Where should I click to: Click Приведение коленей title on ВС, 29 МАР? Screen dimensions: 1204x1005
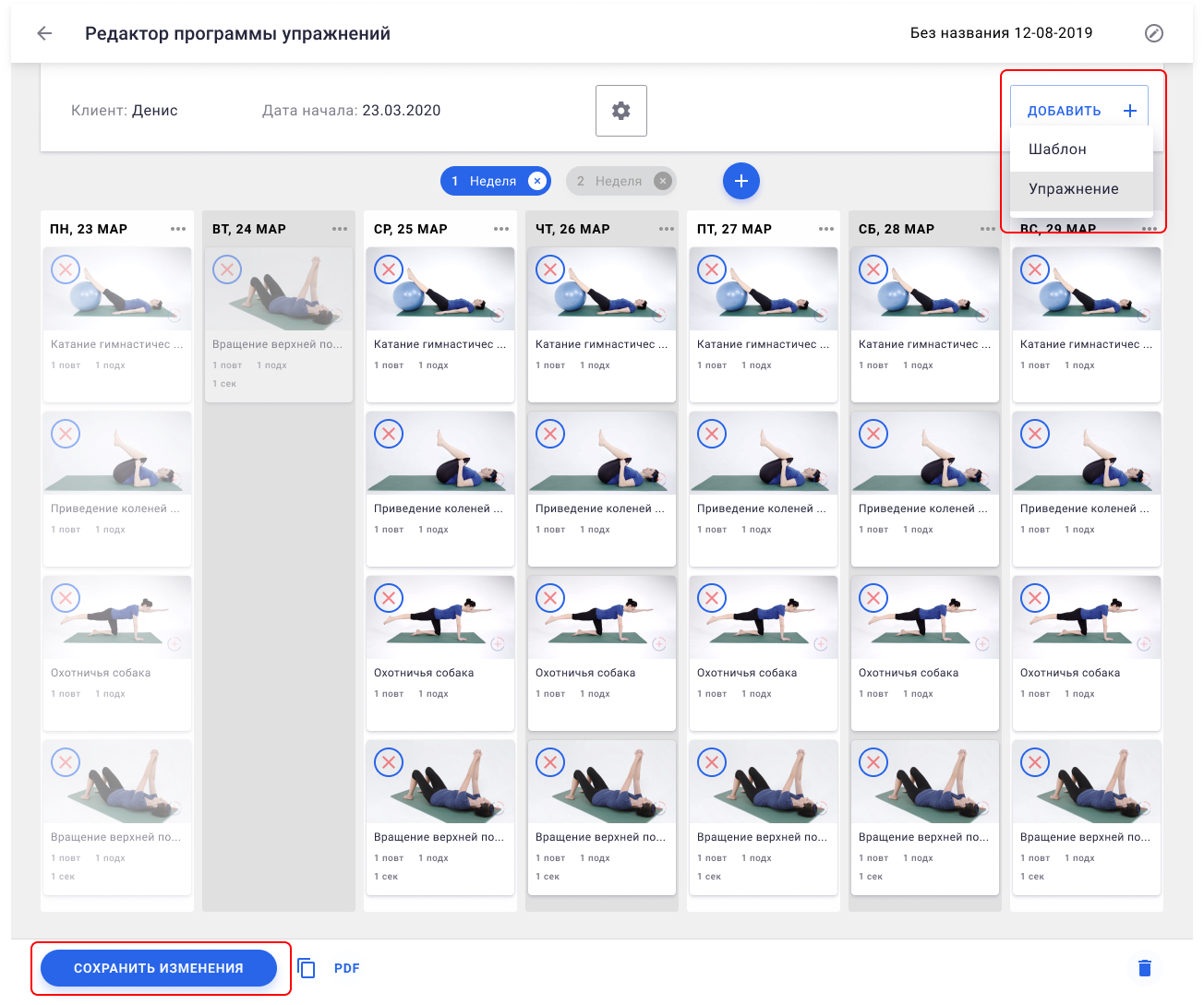click(1085, 508)
